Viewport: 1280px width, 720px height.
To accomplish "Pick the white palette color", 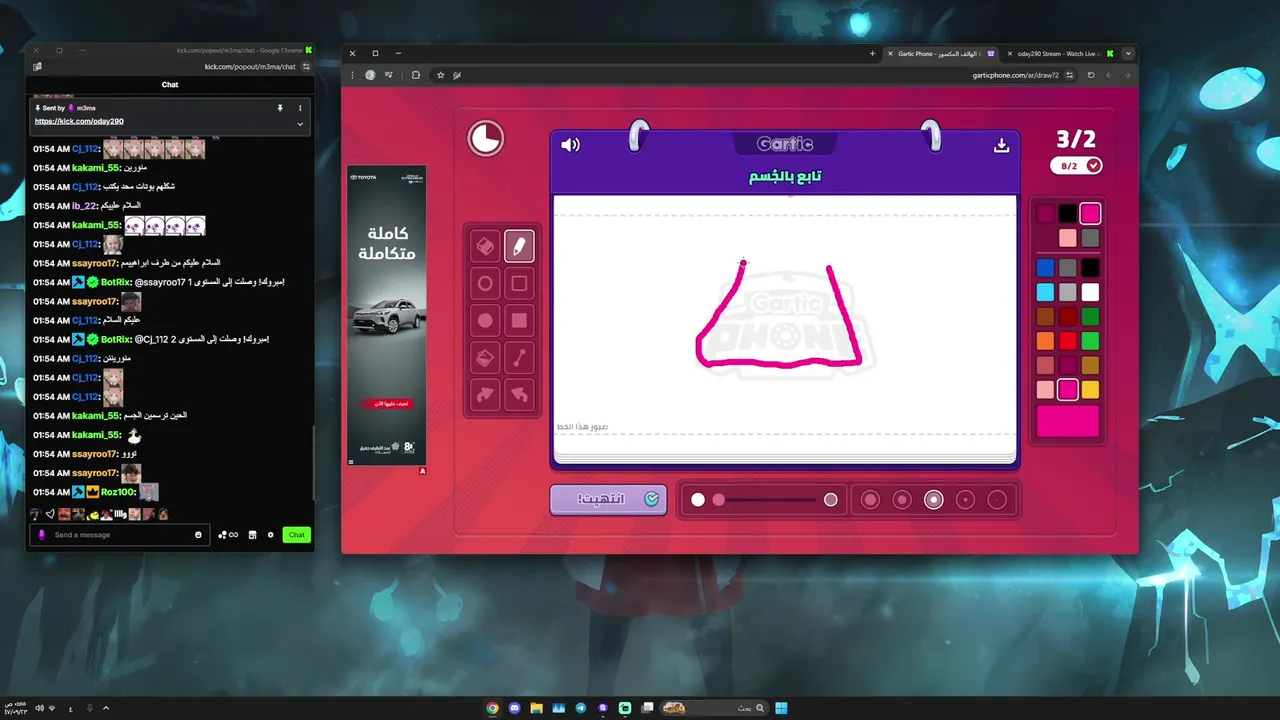I will click(x=1090, y=292).
